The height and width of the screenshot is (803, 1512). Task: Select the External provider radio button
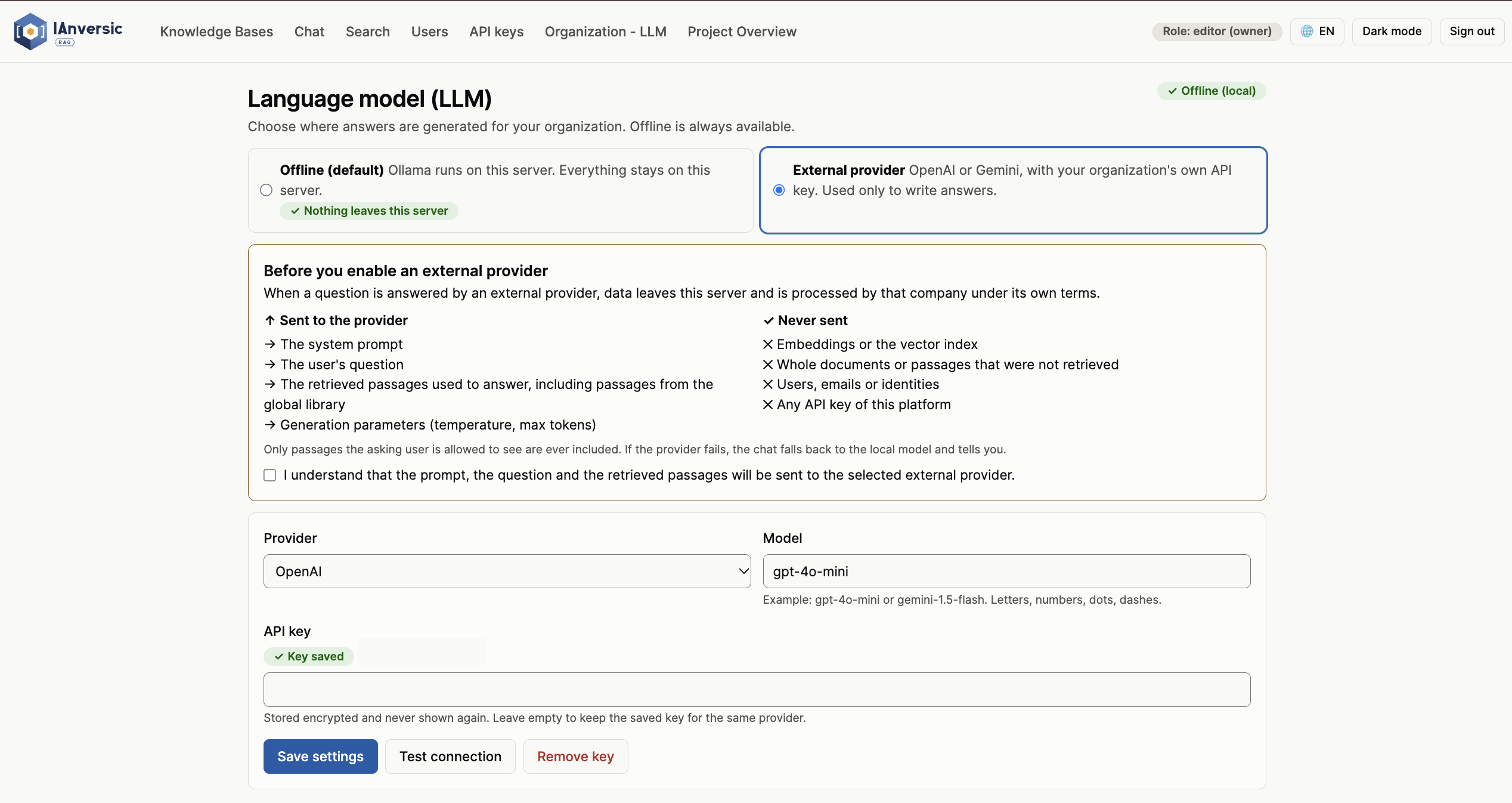coord(779,190)
